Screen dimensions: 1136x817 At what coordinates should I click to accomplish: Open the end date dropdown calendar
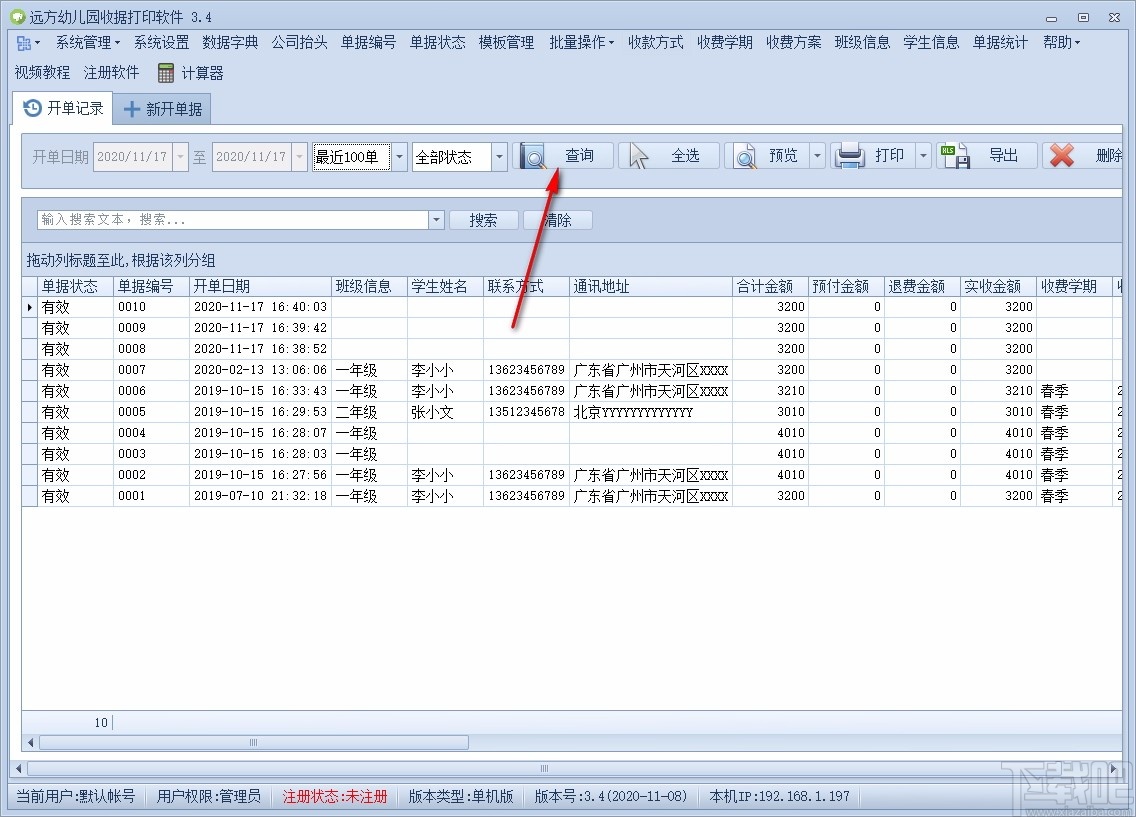pos(299,156)
